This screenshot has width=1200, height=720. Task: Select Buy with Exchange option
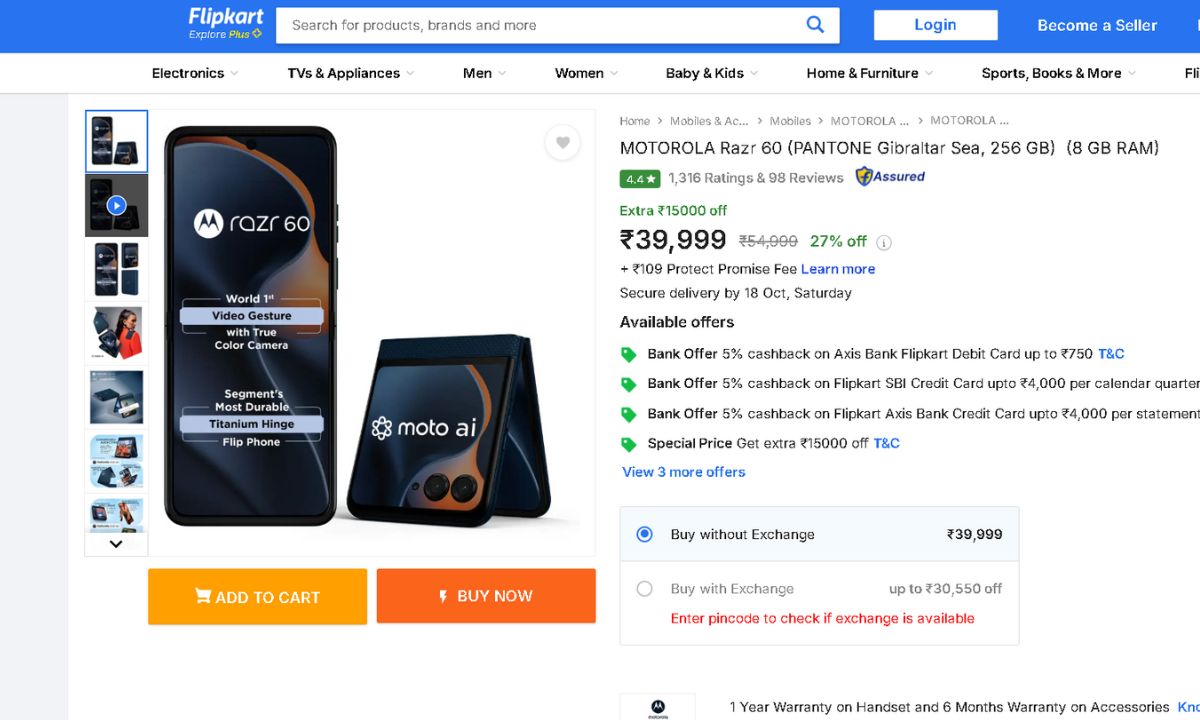645,589
